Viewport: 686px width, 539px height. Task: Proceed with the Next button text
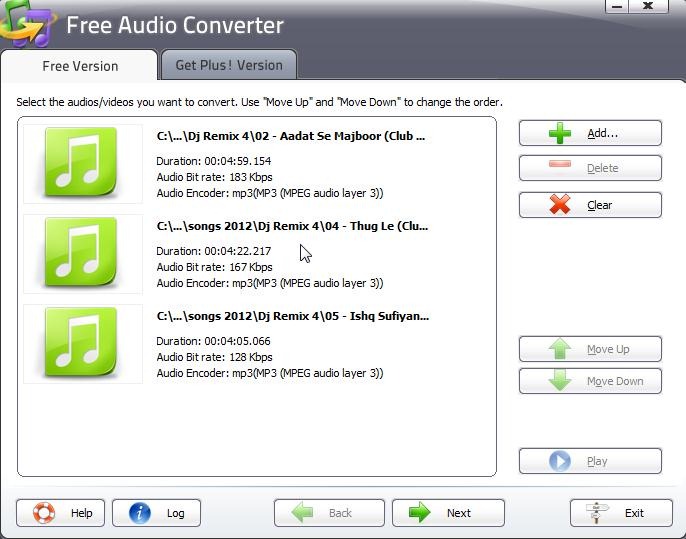click(458, 513)
